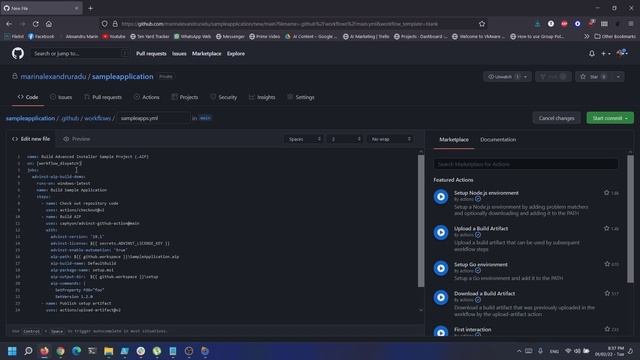This screenshot has width=640, height=360.
Task: Open the workflows breadcrumb folder link
Action: click(98, 118)
